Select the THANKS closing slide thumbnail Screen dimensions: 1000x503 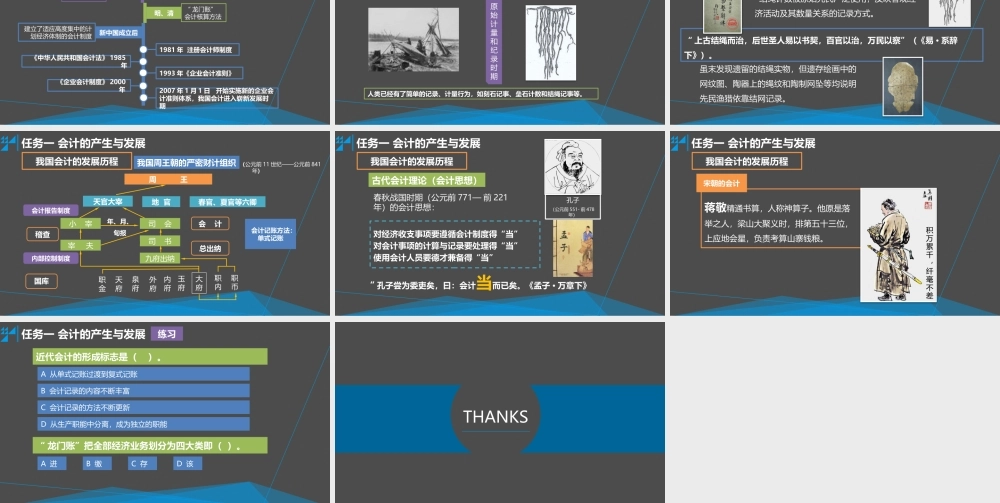[x=500, y=412]
